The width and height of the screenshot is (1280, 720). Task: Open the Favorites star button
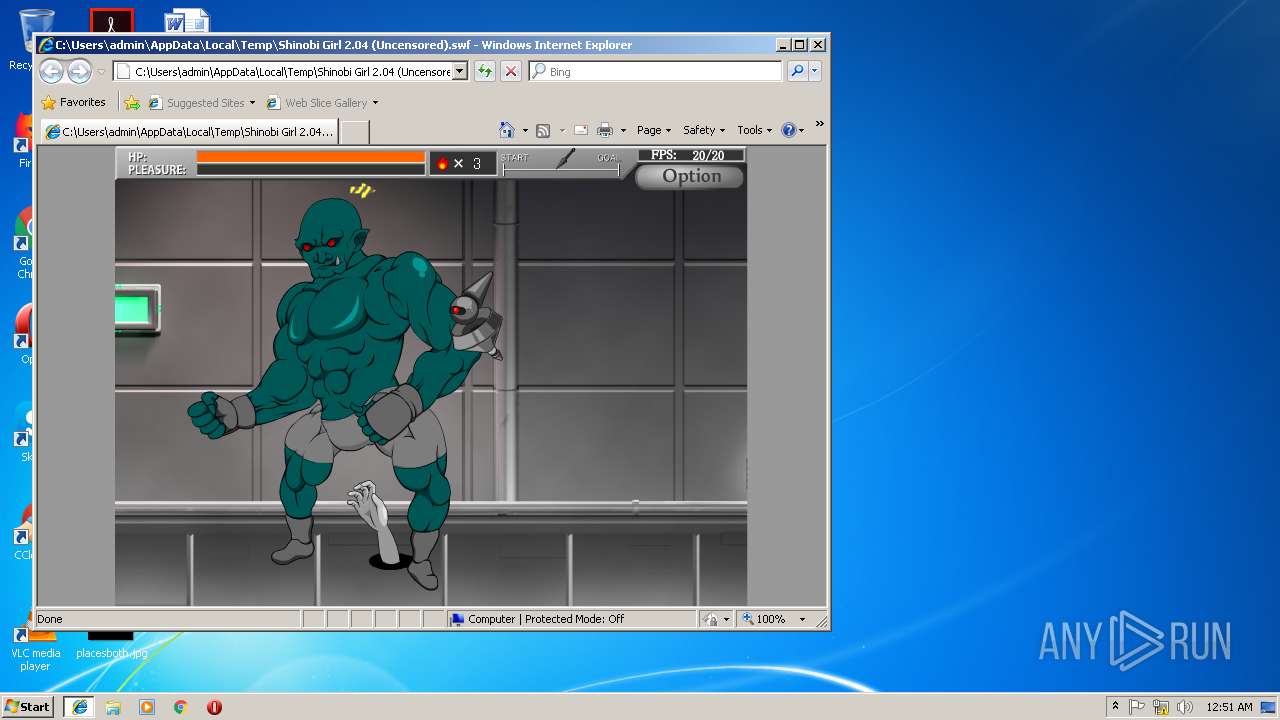73,102
